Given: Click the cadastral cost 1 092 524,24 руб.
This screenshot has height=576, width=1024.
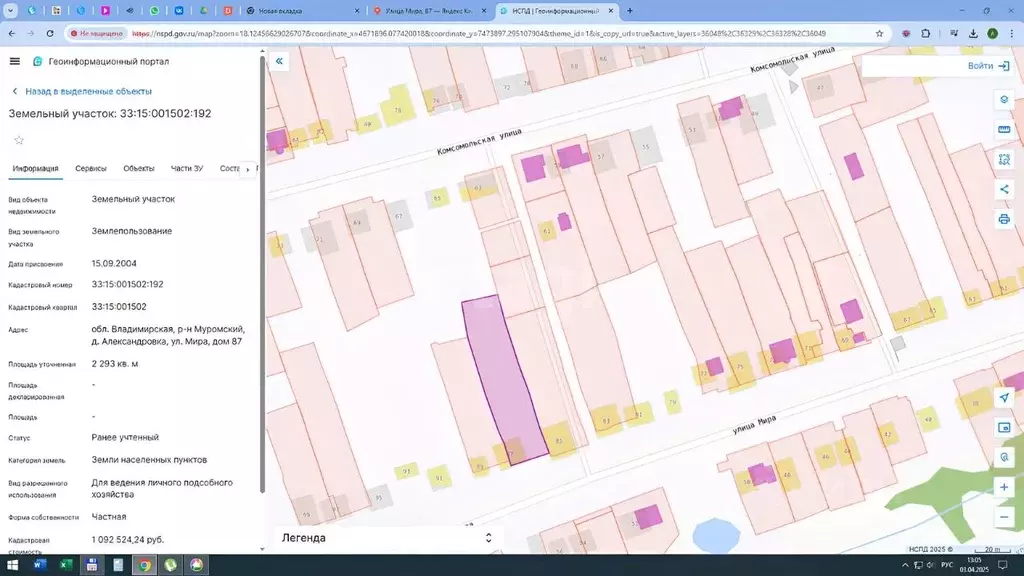Looking at the screenshot, I should [x=128, y=540].
